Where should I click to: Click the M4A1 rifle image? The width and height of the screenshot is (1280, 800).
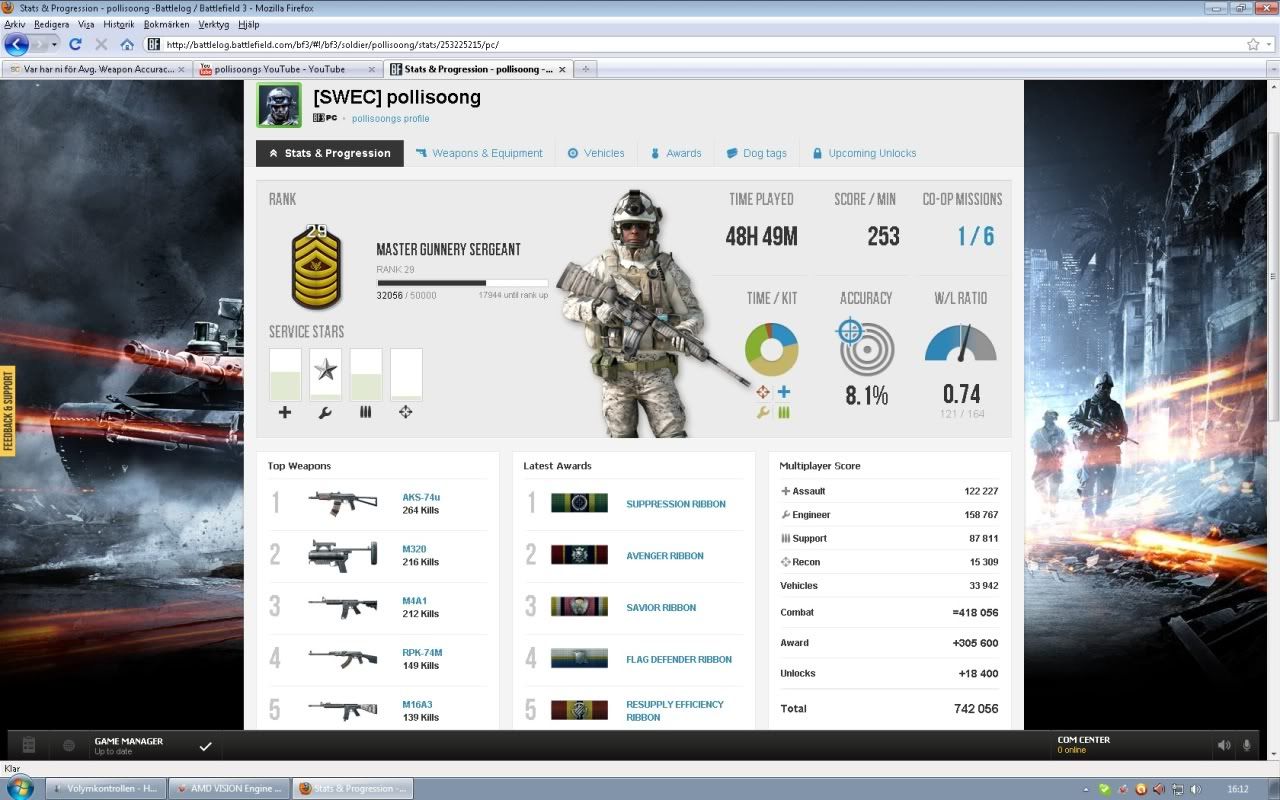[343, 607]
